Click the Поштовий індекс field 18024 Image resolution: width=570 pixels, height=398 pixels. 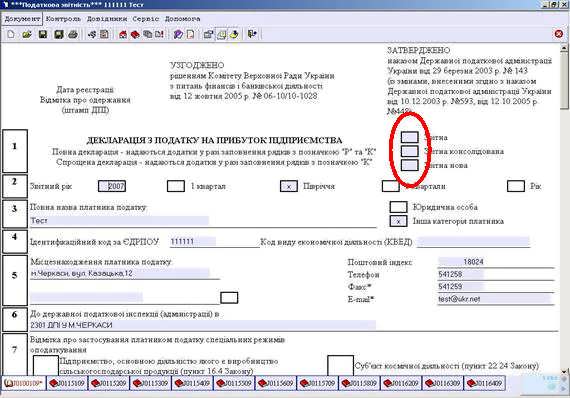click(x=461, y=261)
